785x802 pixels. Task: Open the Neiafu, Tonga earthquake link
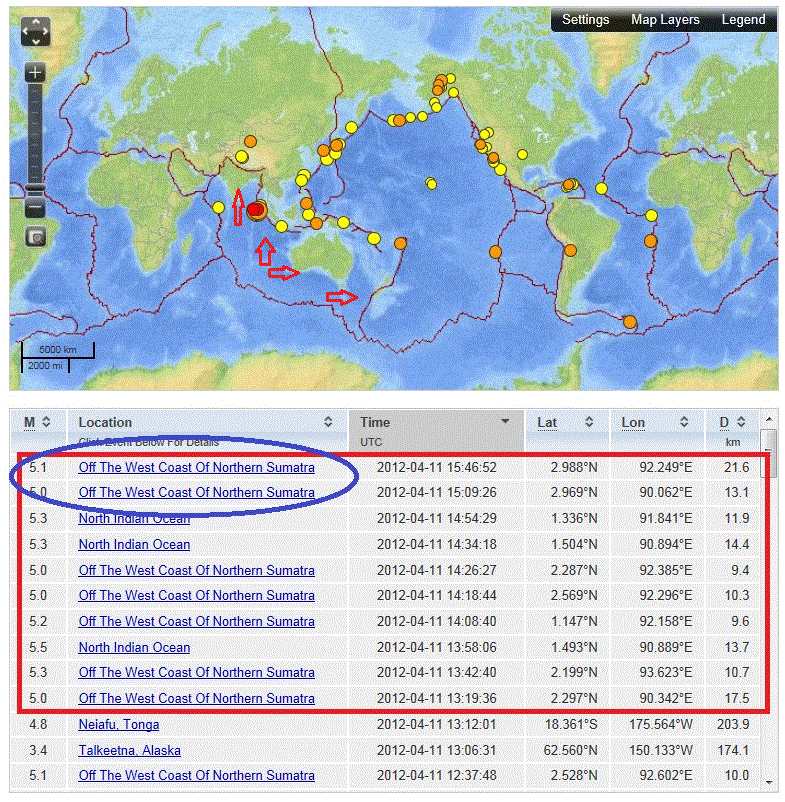click(x=119, y=724)
